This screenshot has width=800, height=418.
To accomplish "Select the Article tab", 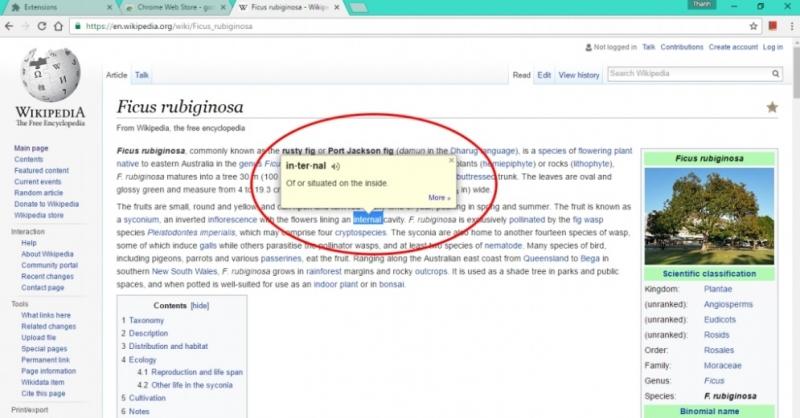I will click(x=116, y=75).
